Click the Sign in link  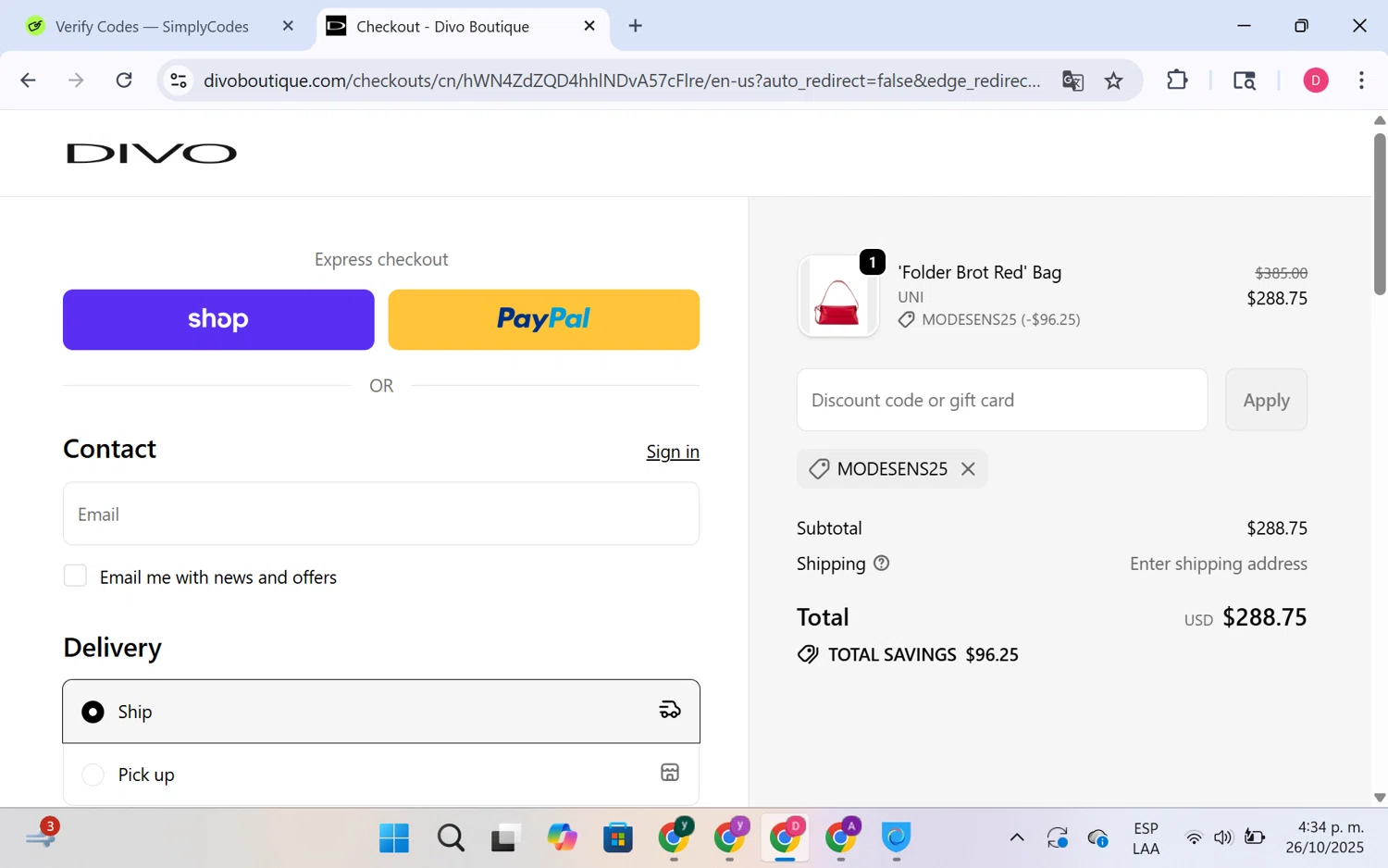pos(673,452)
